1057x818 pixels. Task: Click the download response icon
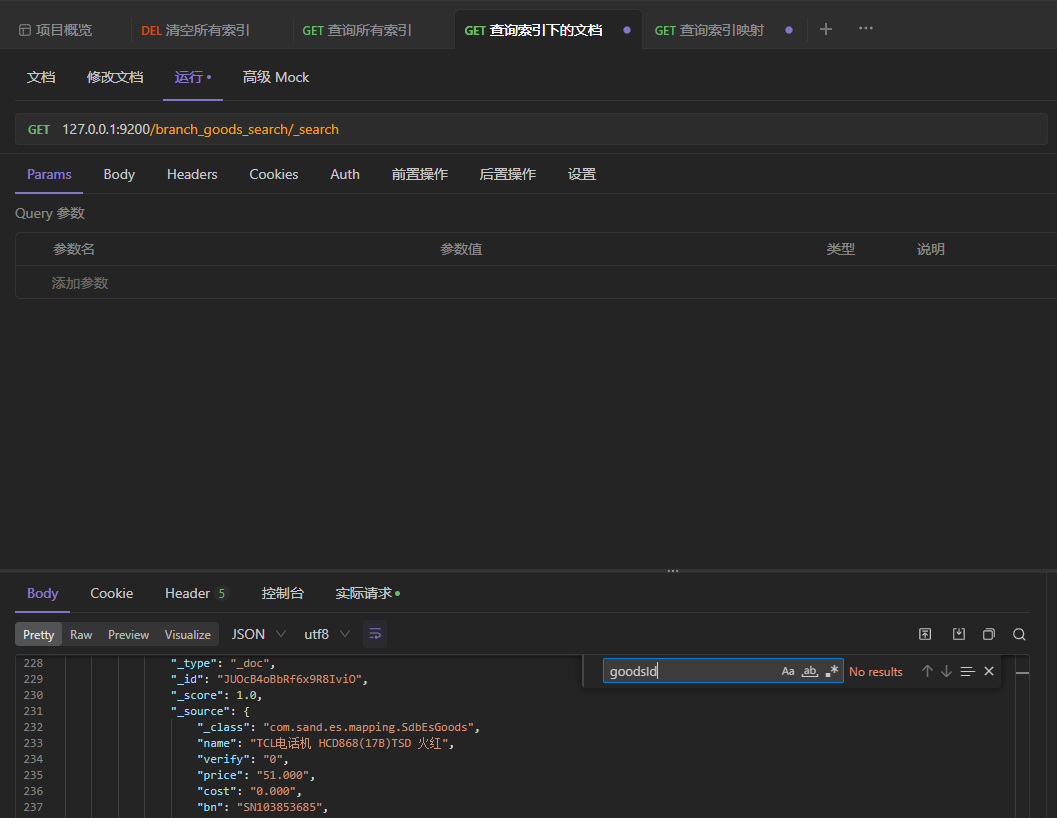click(x=959, y=634)
